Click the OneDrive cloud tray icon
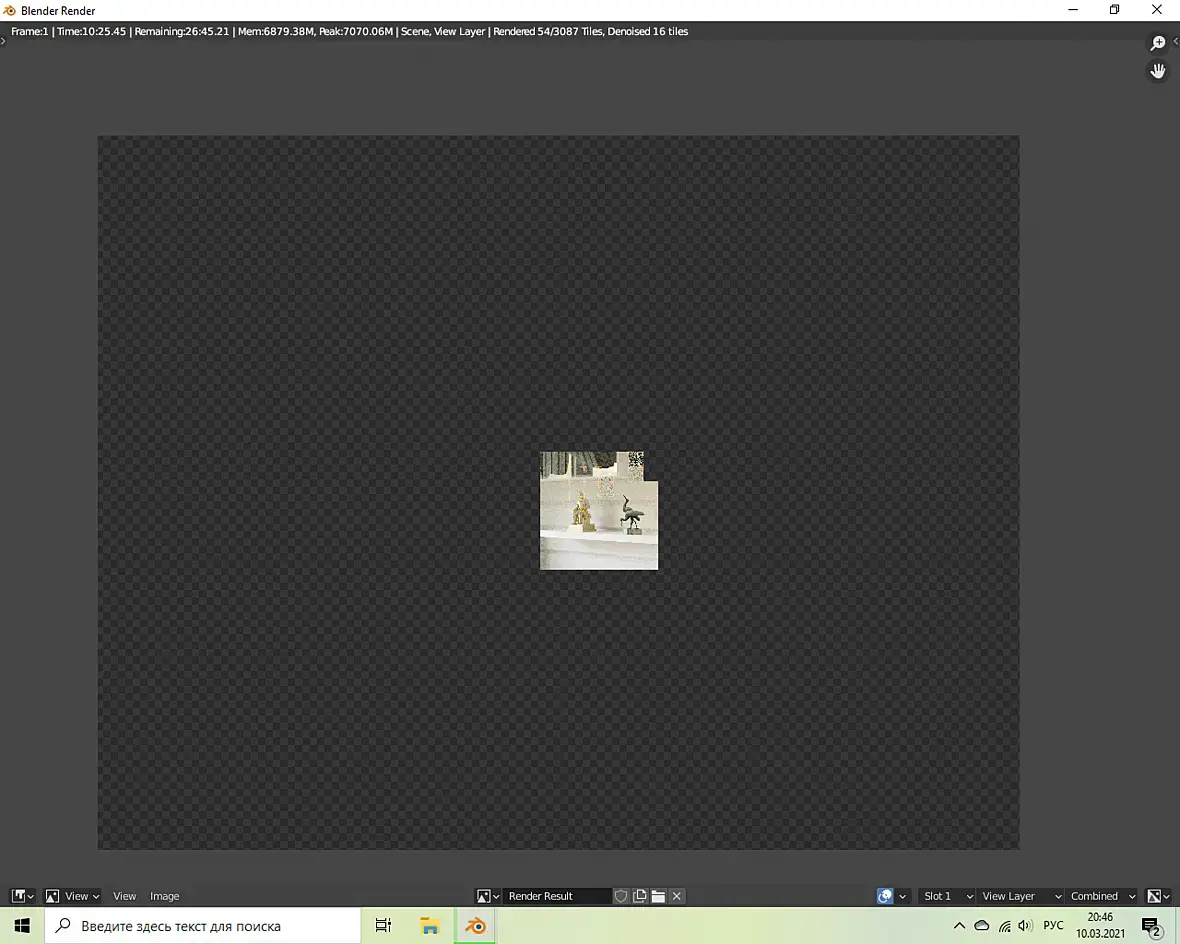 [x=981, y=926]
